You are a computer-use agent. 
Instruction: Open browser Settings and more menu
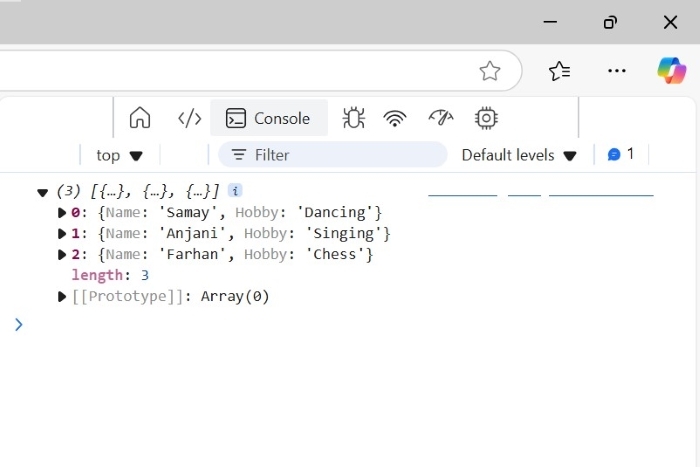point(617,71)
